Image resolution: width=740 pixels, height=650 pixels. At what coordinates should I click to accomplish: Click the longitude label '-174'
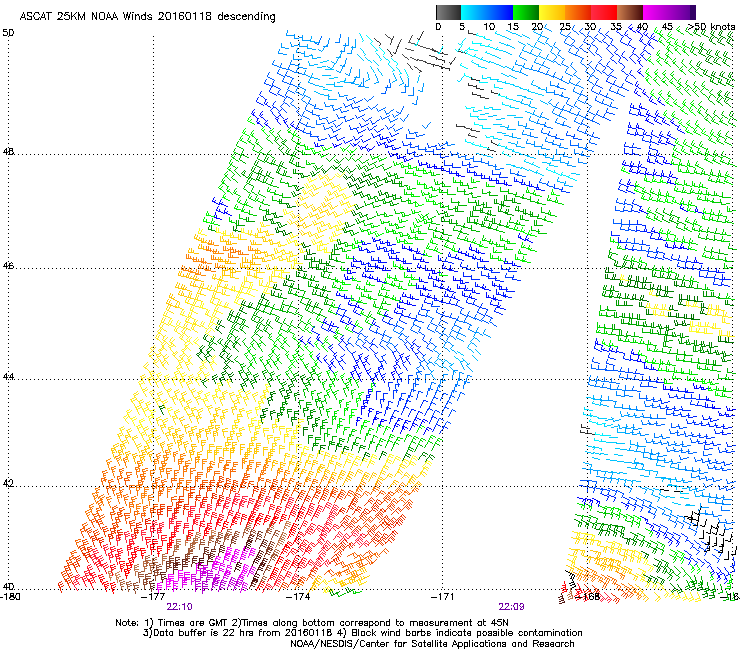298,596
